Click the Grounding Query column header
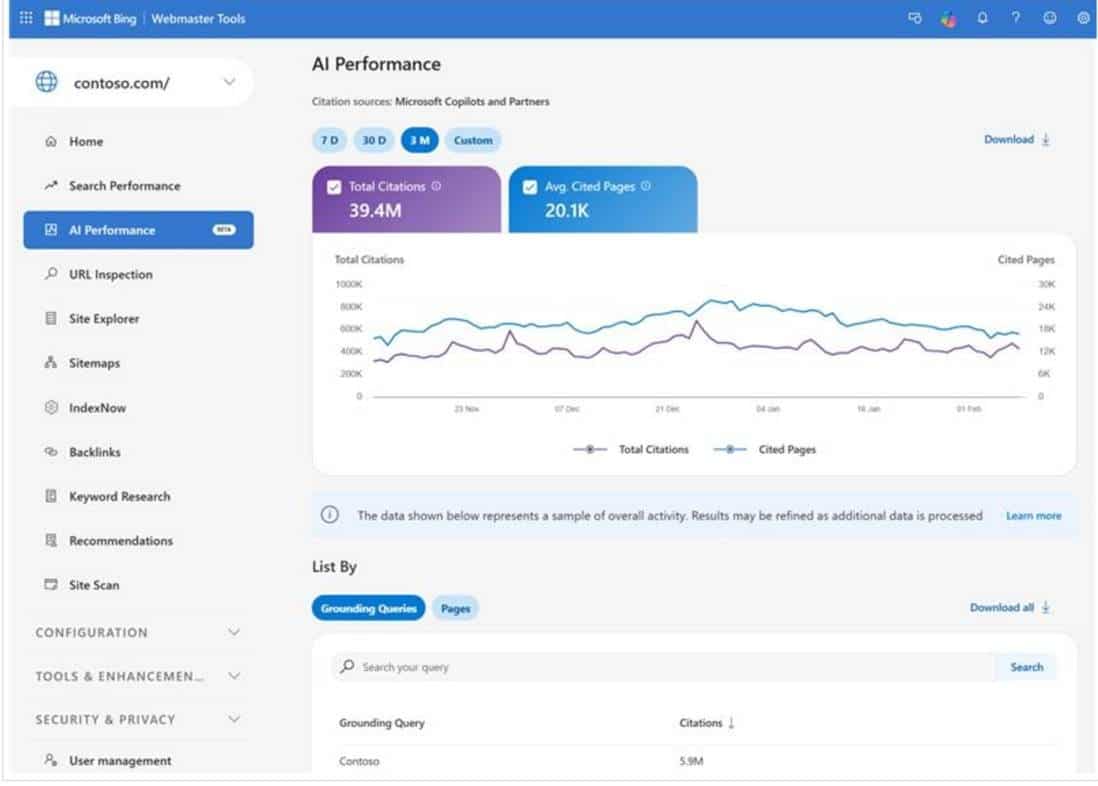The height and width of the screenshot is (786, 1098). [382, 723]
